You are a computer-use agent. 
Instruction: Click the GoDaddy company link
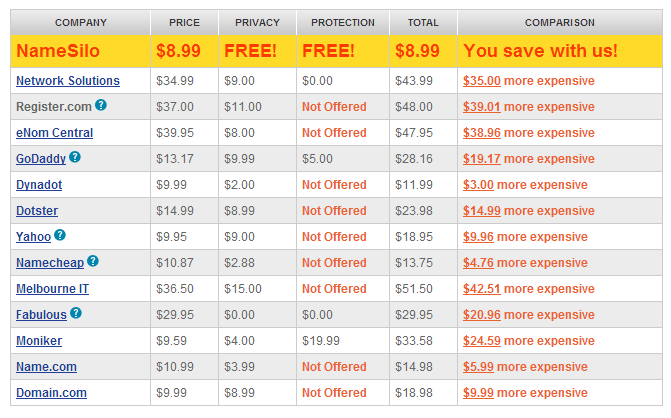coord(41,159)
